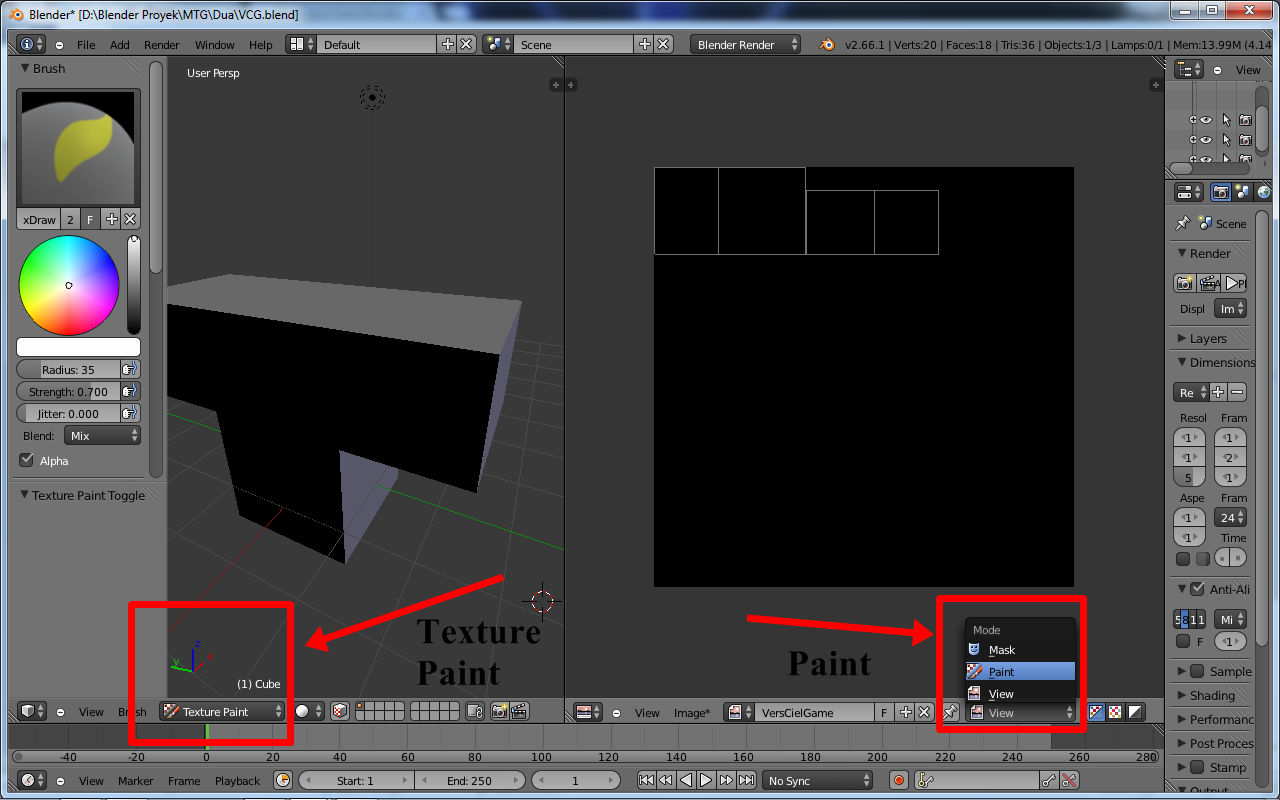Click the F button beside VersCielGame image name
Image resolution: width=1280 pixels, height=800 pixels.
click(x=883, y=711)
